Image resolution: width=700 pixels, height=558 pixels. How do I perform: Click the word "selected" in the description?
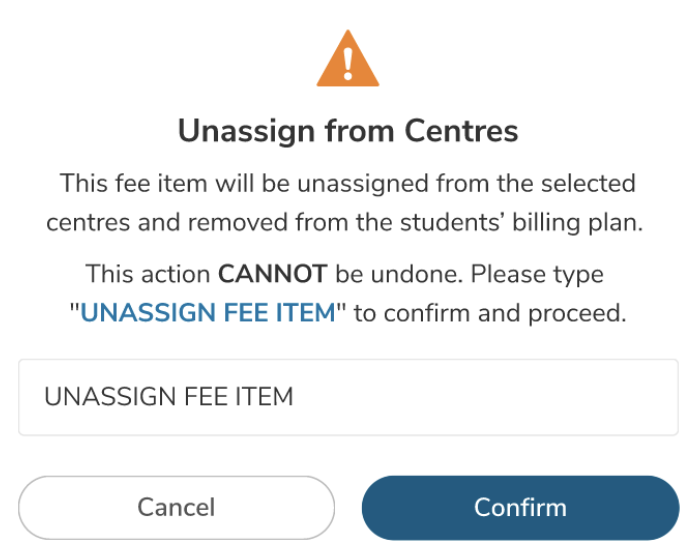590,184
